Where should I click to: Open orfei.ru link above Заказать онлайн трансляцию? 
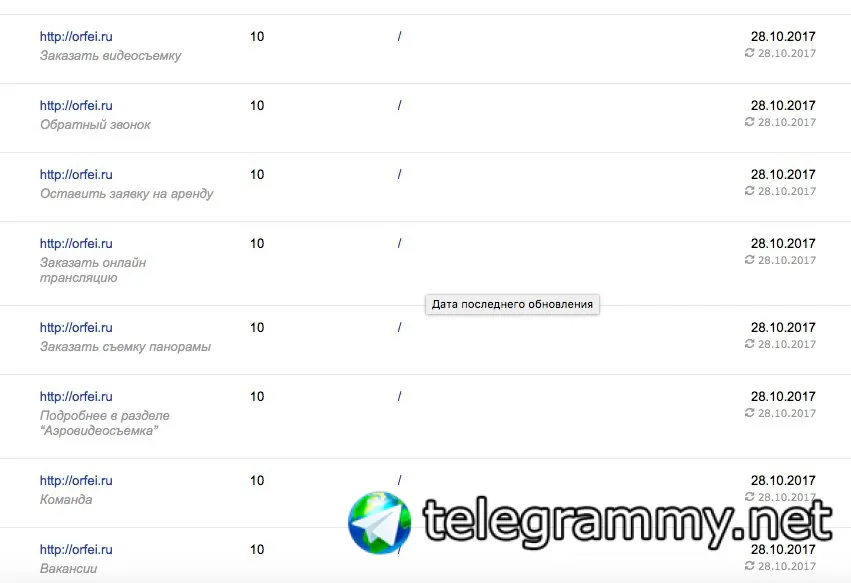[76, 243]
